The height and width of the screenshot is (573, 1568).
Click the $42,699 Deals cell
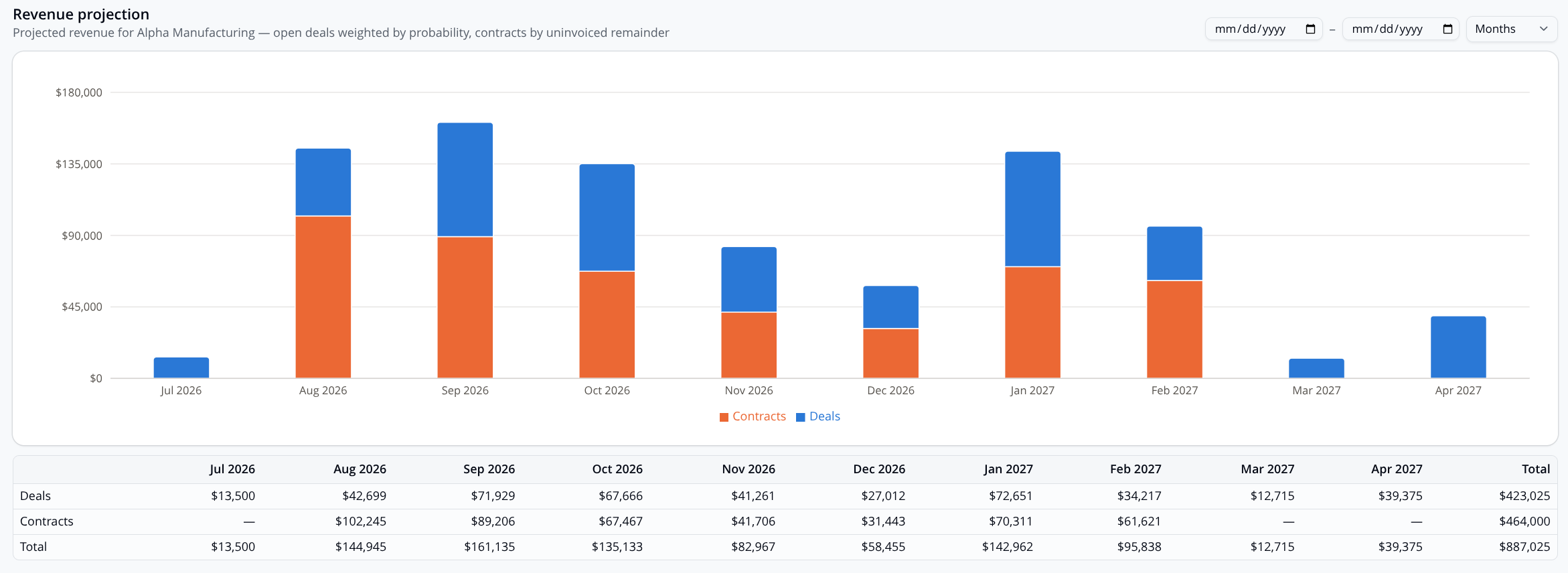[x=364, y=496]
